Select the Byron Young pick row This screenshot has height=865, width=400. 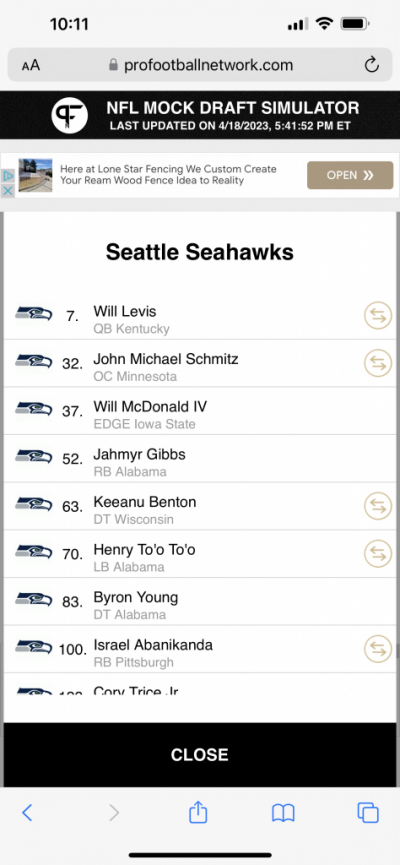[200, 601]
